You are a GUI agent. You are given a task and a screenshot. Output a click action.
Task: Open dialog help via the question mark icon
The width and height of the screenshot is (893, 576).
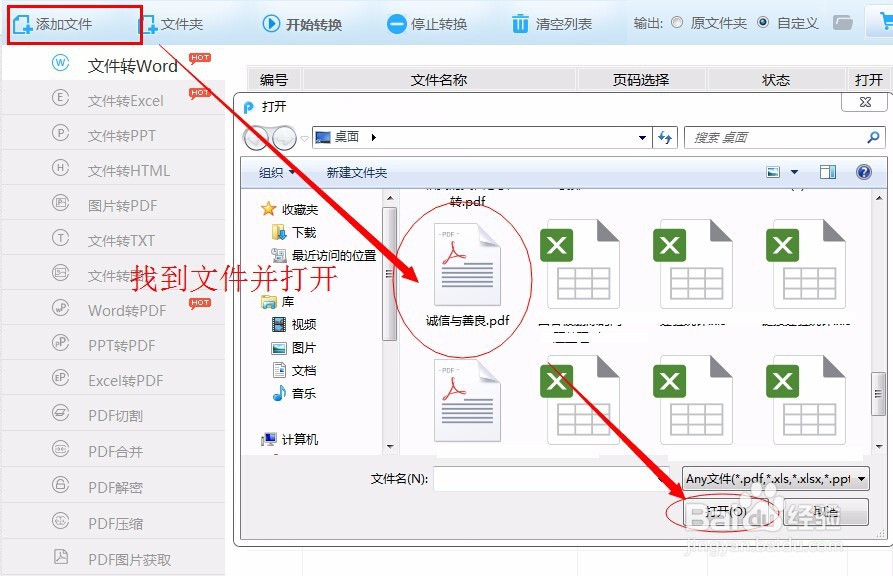click(862, 170)
